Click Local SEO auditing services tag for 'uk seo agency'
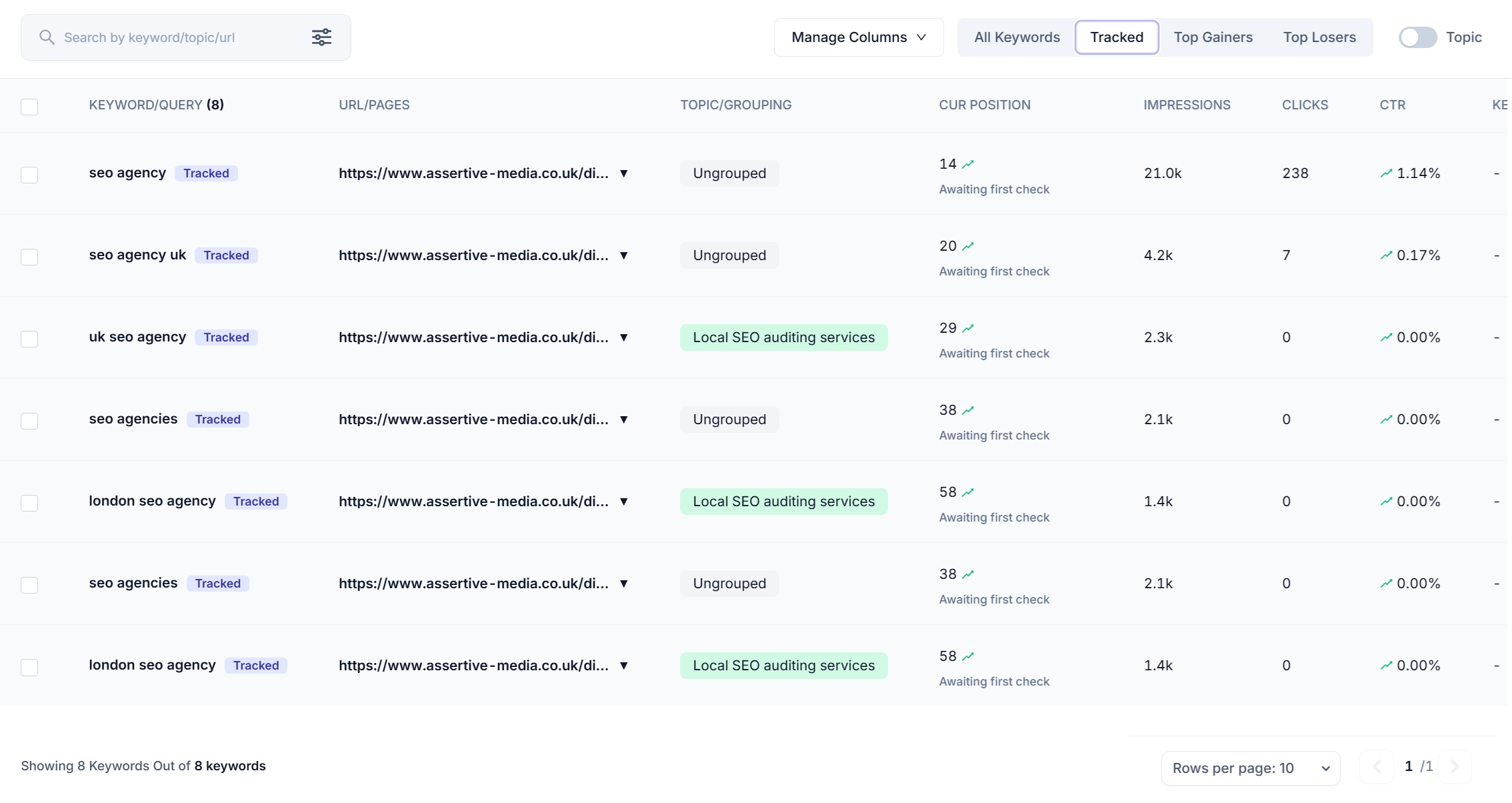The width and height of the screenshot is (1512, 803). tap(783, 337)
